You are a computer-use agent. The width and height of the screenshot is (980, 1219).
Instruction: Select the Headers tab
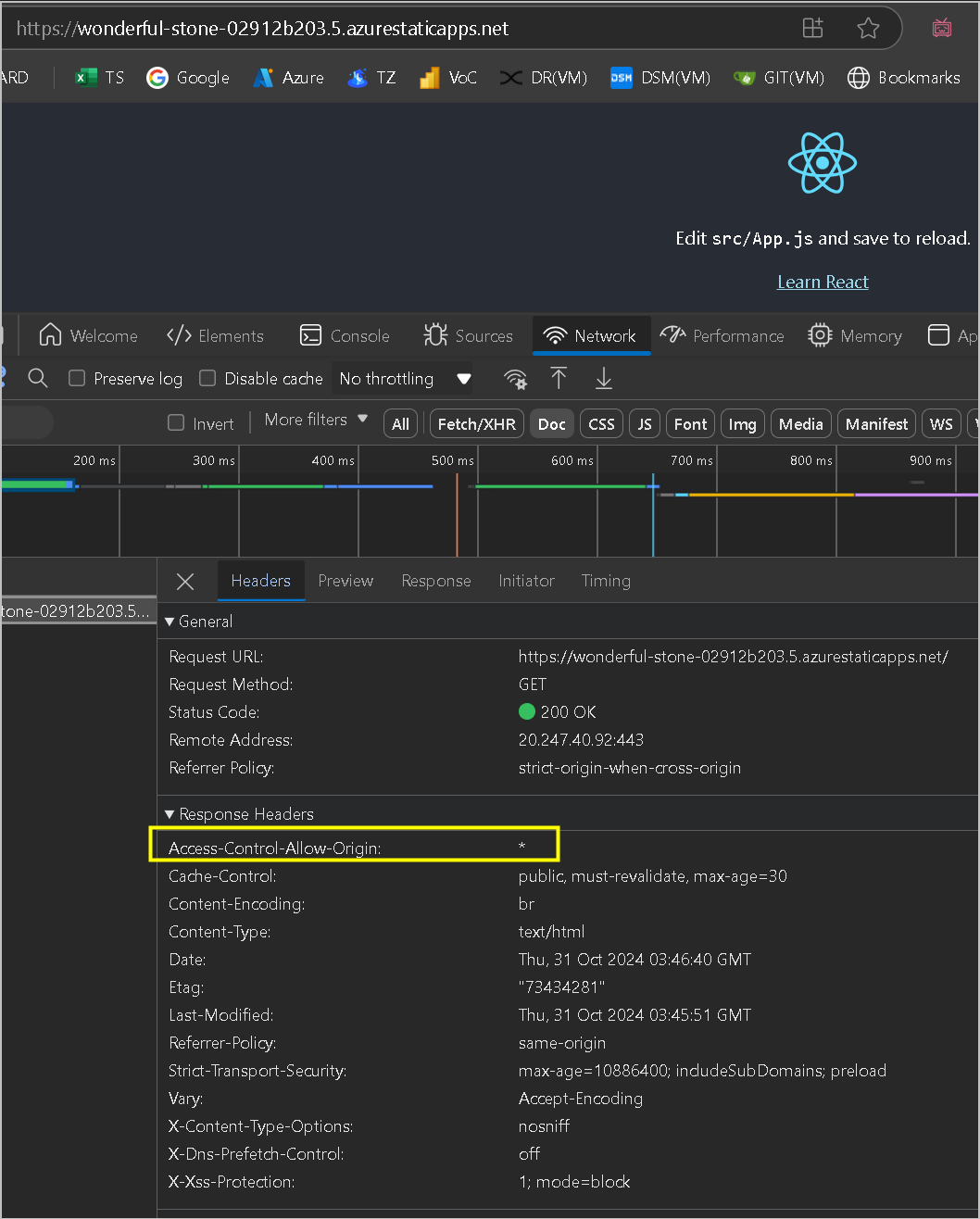coord(261,581)
